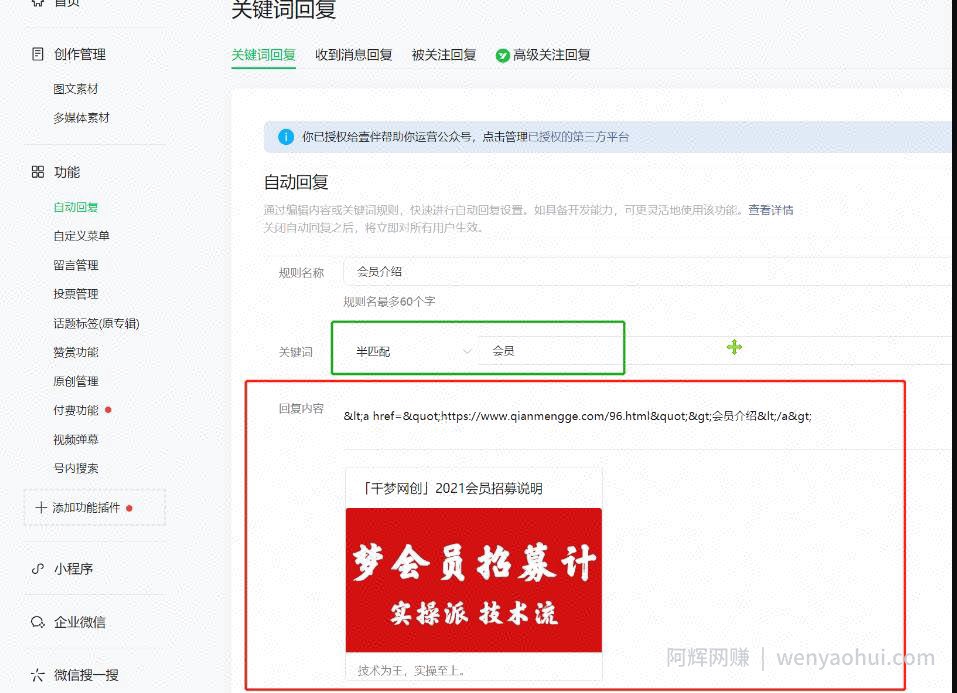Click the 企业微信 chat icon
957x693 pixels.
coord(38,622)
